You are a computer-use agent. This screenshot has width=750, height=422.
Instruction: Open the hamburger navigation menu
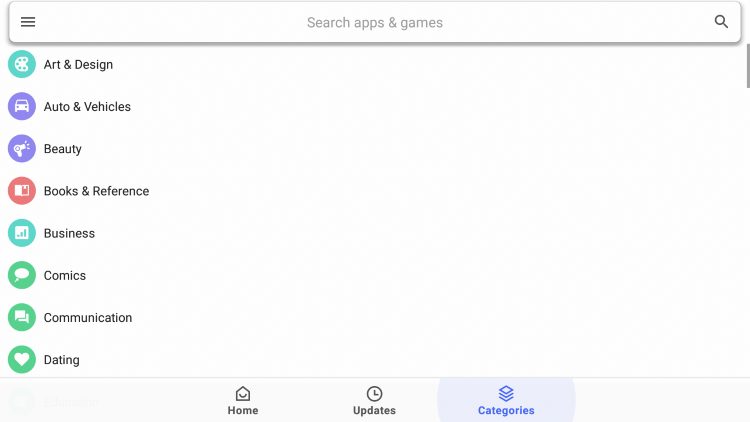coord(28,22)
